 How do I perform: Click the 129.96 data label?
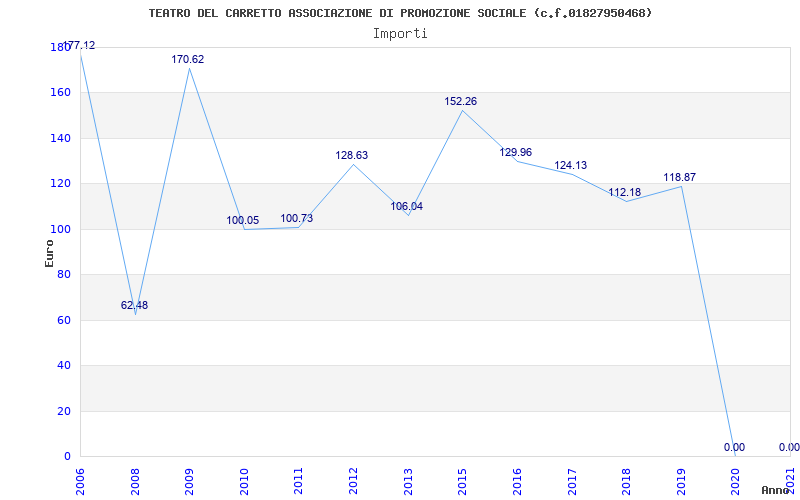[x=515, y=152]
